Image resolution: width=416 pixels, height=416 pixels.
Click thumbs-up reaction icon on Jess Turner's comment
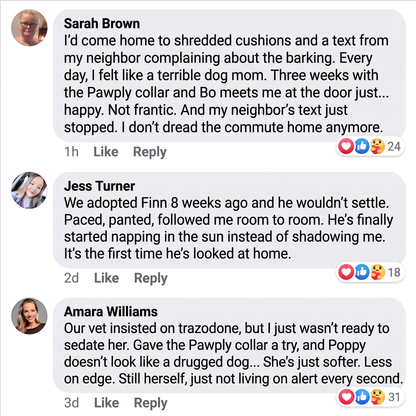pos(362,272)
